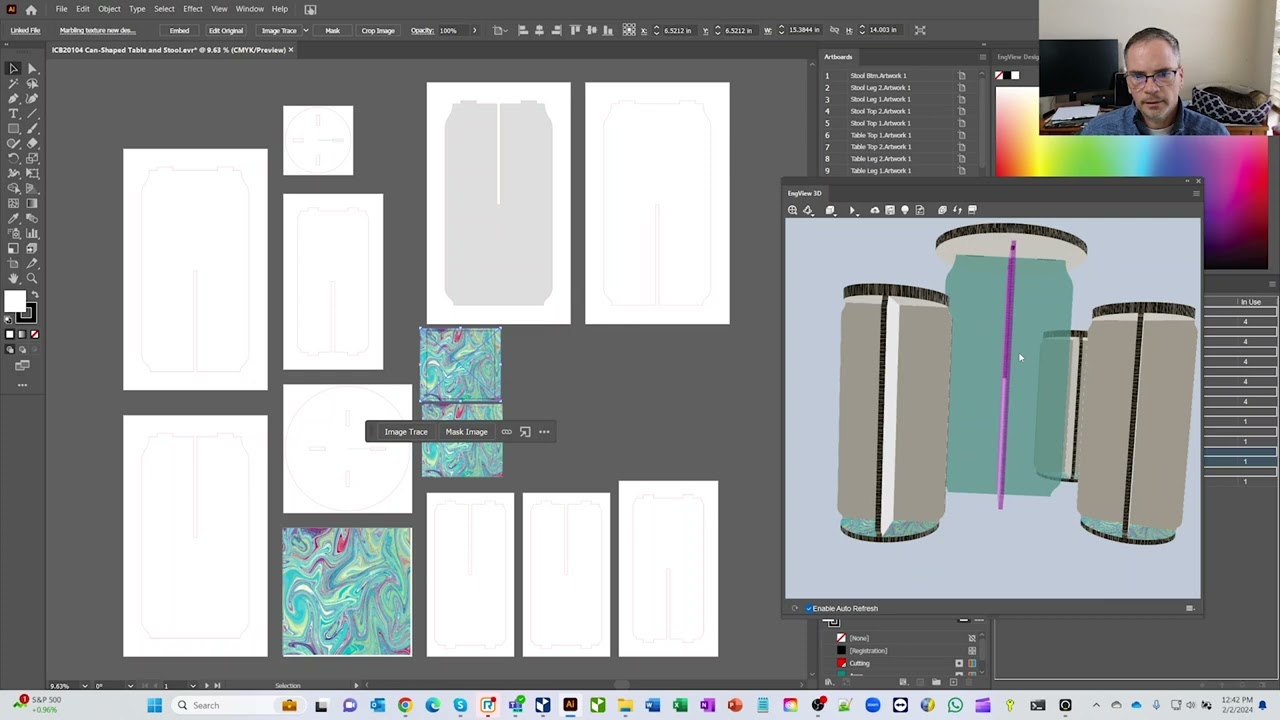The width and height of the screenshot is (1280, 720).
Task: Set Color fill mode button
Action: pos(10,335)
